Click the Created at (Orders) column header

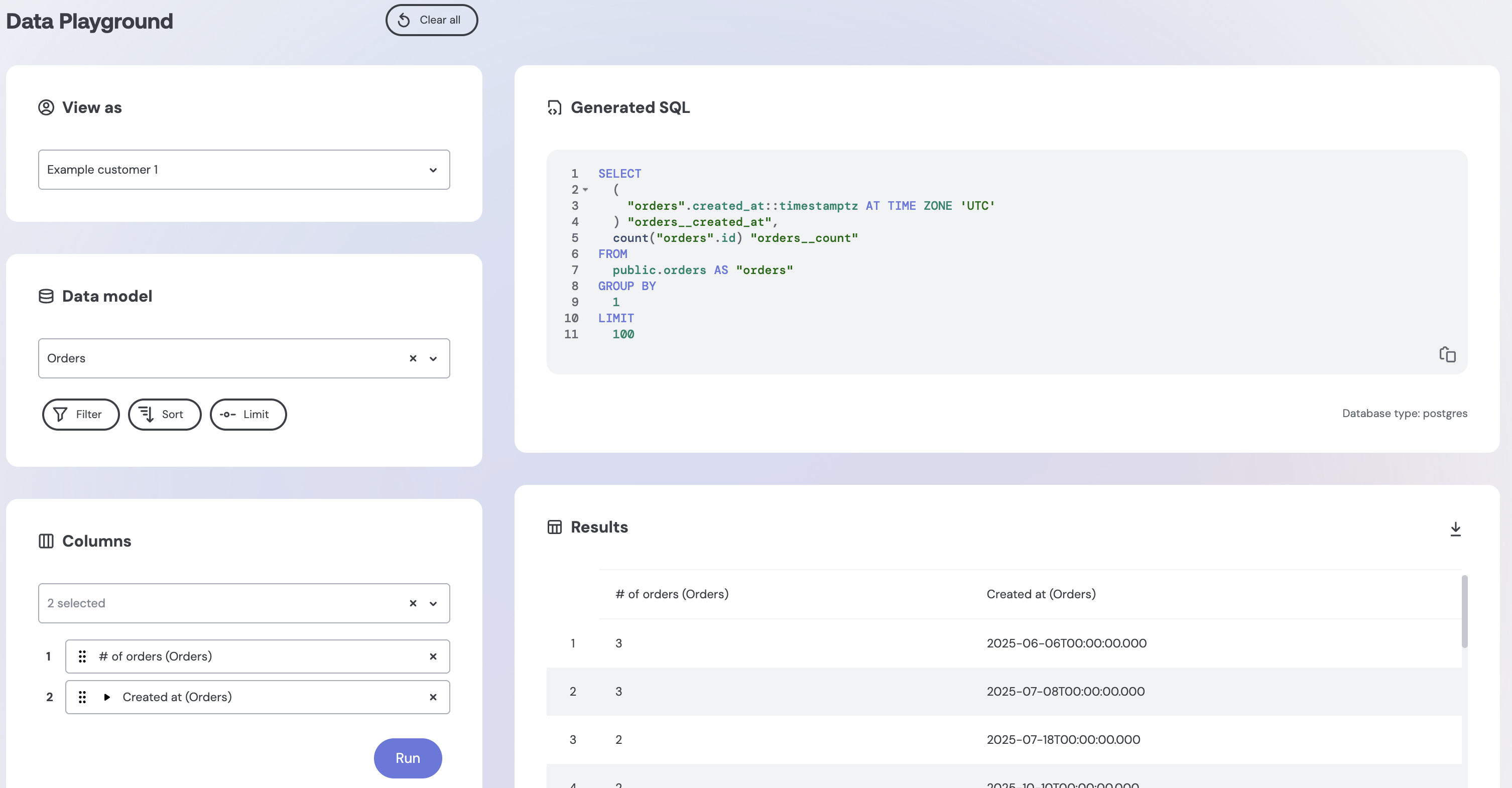point(1041,594)
